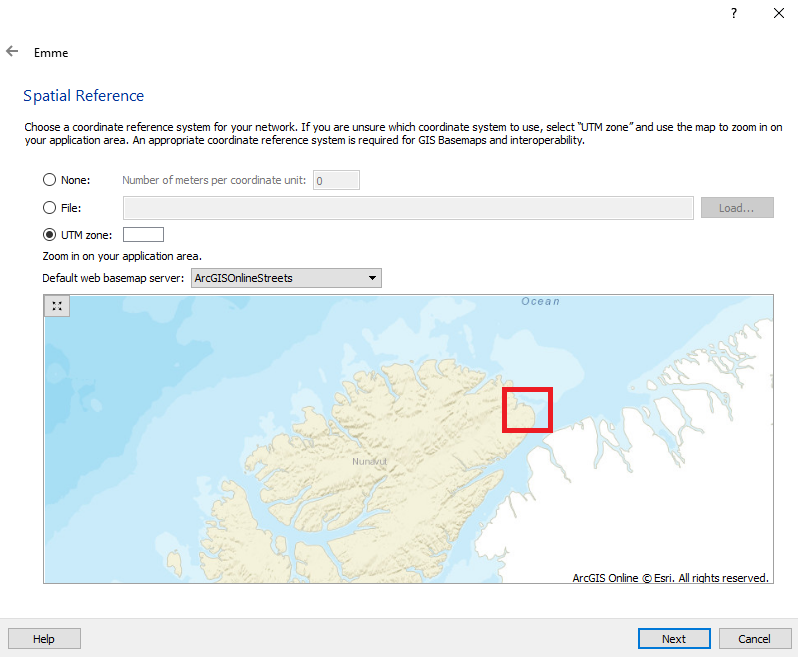Screen dimensions: 798x657
Task: Click the Nunavut label on the map
Action: [368, 462]
